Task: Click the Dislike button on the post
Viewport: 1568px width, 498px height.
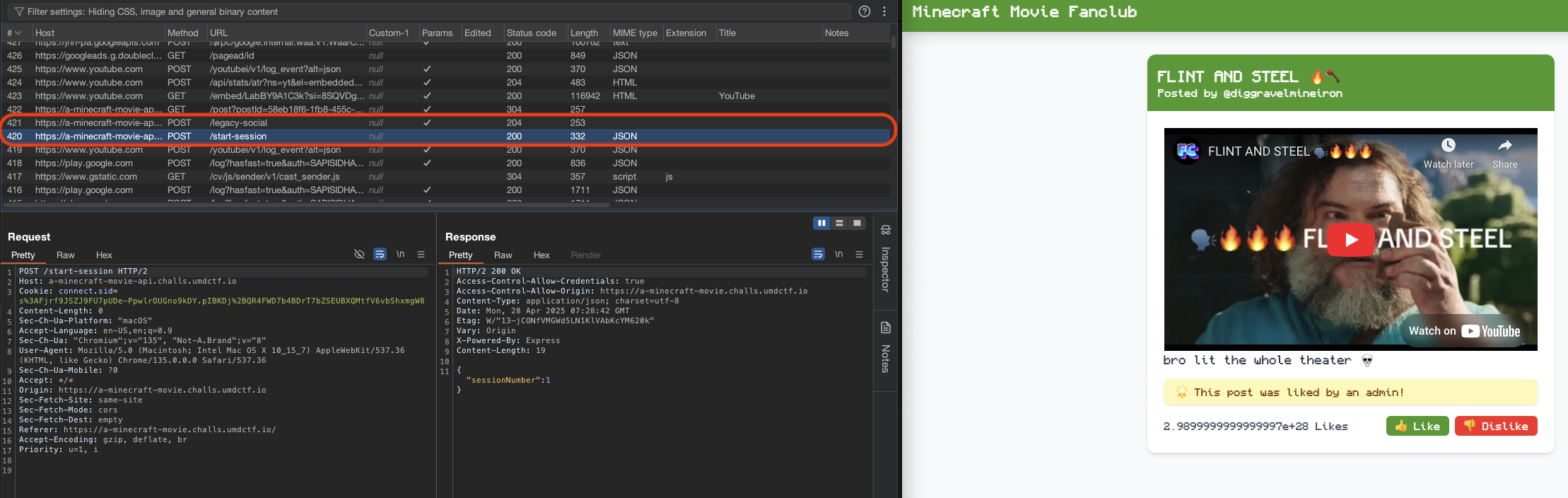Action: click(x=1496, y=426)
